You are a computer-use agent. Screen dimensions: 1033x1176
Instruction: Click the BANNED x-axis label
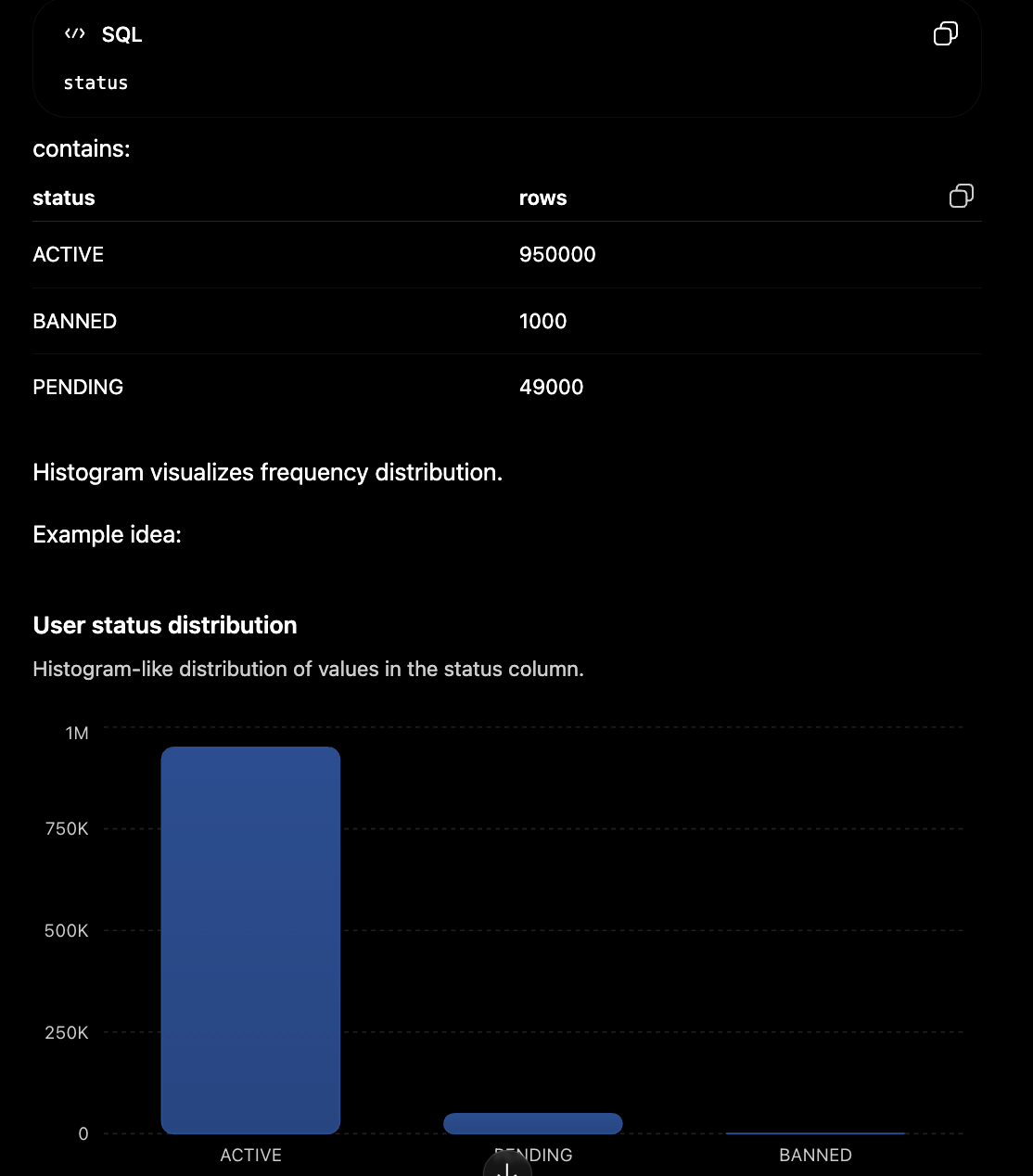[815, 1155]
